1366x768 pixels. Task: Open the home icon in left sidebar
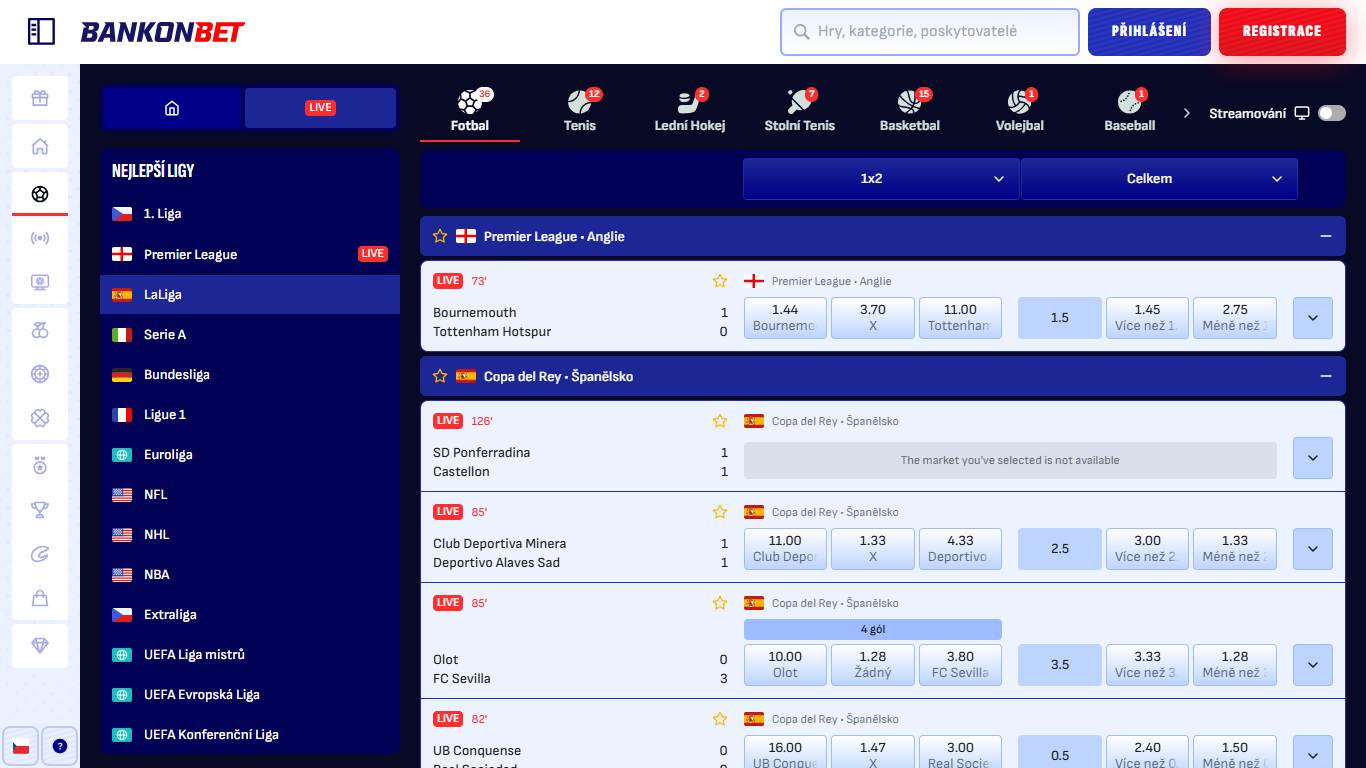tap(40, 146)
